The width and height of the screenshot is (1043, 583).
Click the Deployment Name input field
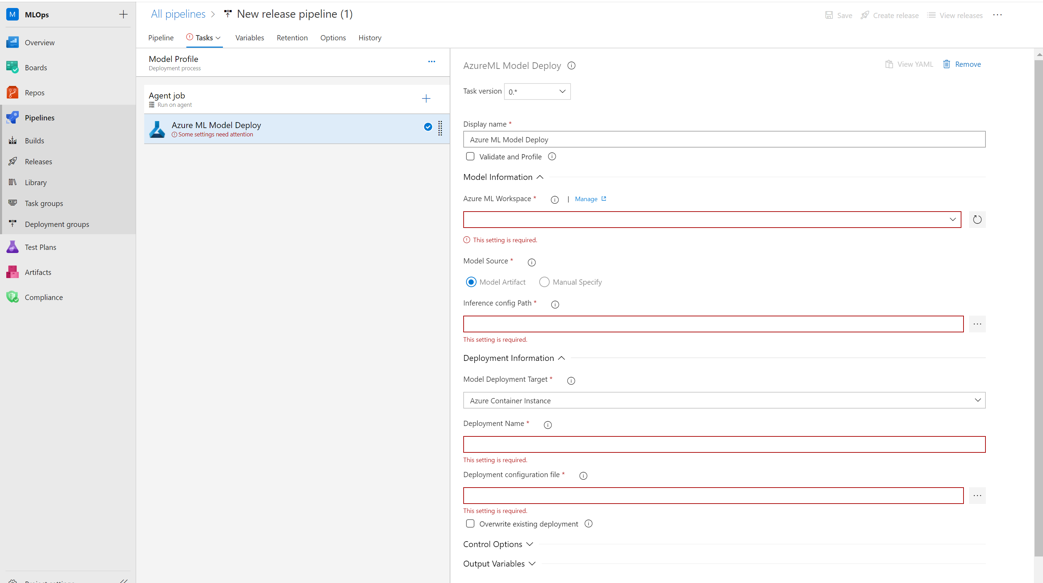pyautogui.click(x=724, y=445)
